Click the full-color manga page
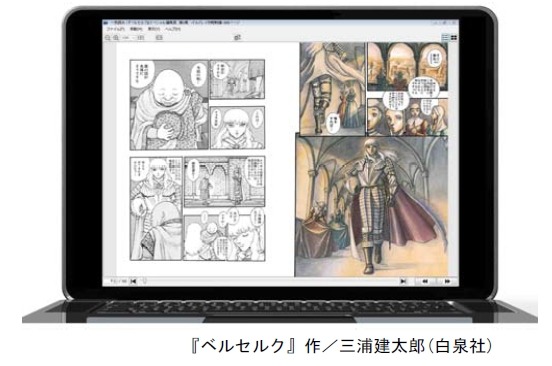This screenshot has height=366, width=552. click(372, 159)
